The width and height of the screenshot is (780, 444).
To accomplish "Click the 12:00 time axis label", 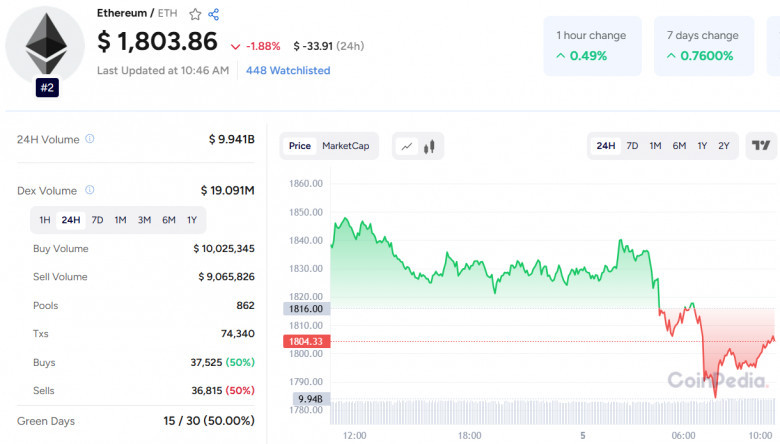I will point(355,436).
